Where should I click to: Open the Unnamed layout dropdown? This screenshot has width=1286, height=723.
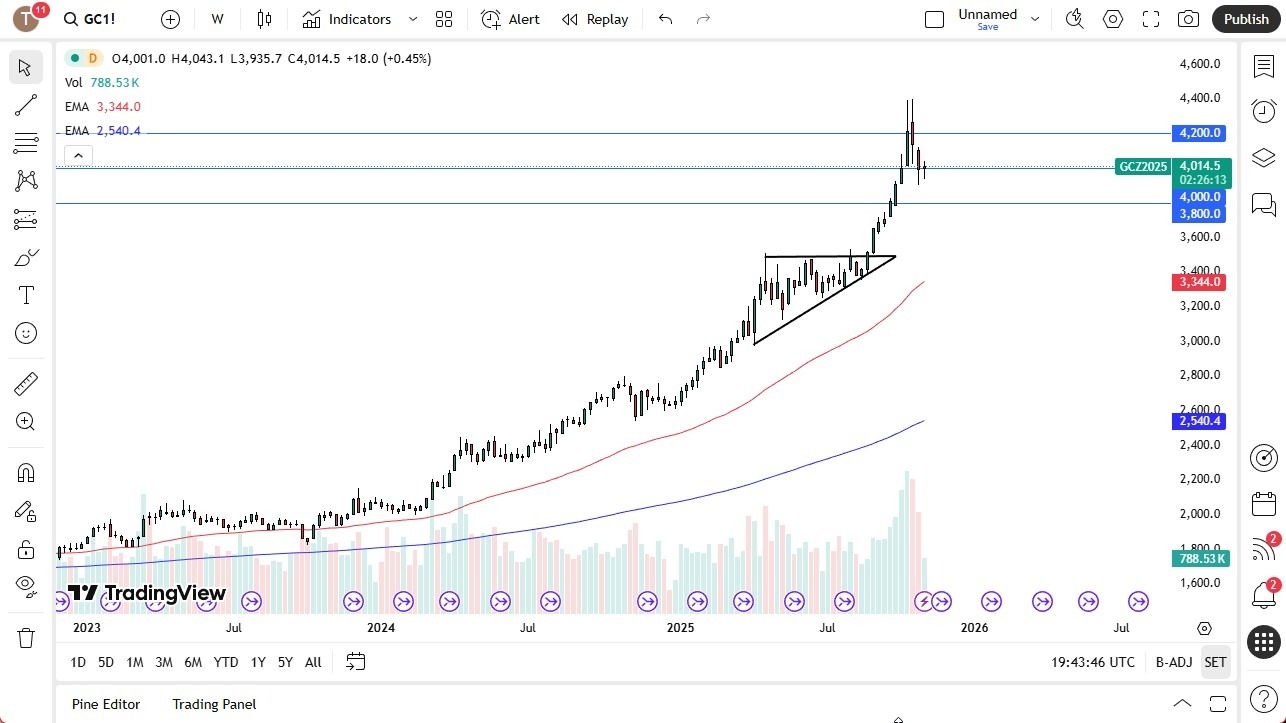pos(1035,18)
